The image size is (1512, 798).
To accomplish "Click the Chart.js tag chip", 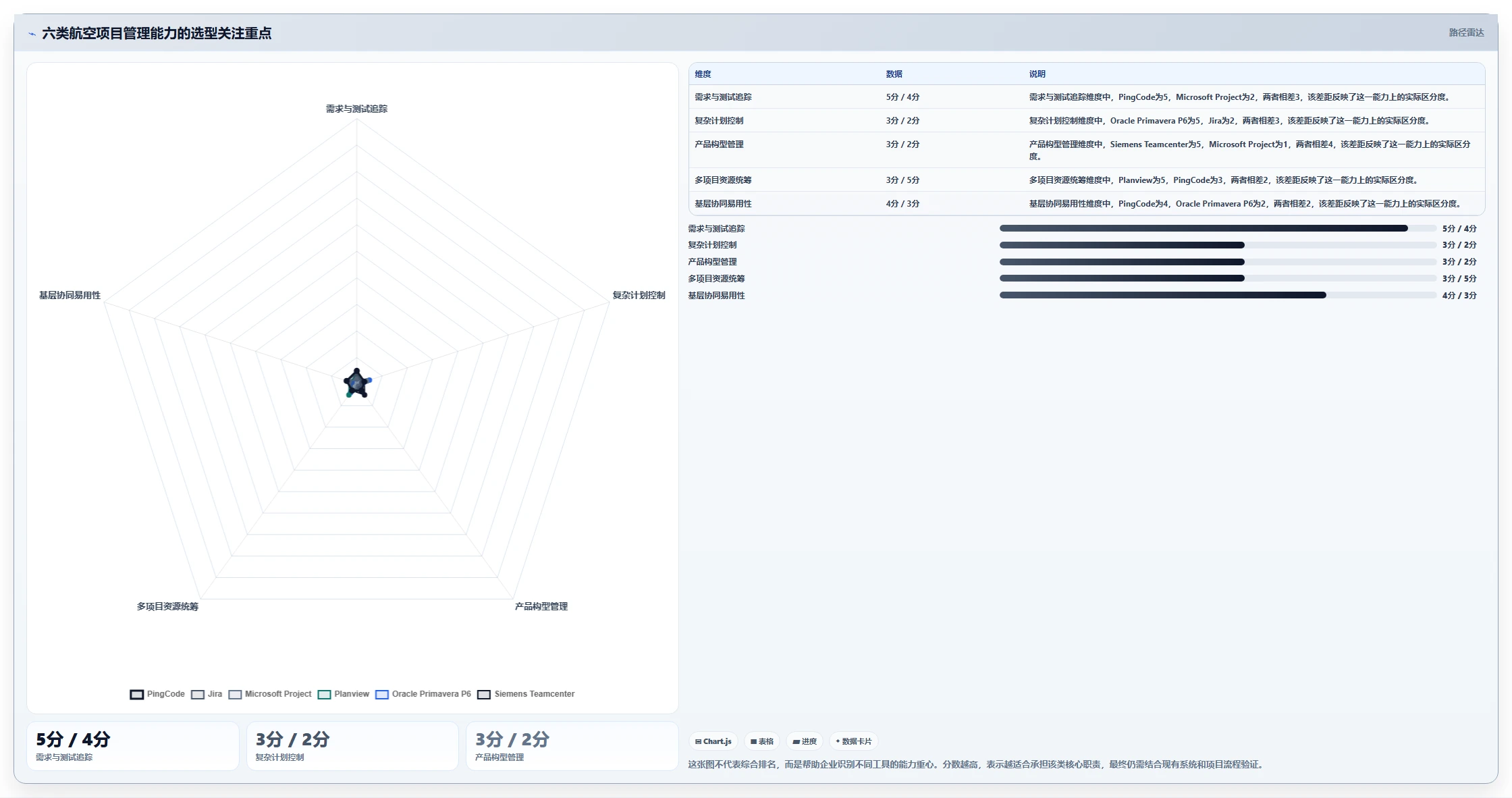I will pos(713,741).
